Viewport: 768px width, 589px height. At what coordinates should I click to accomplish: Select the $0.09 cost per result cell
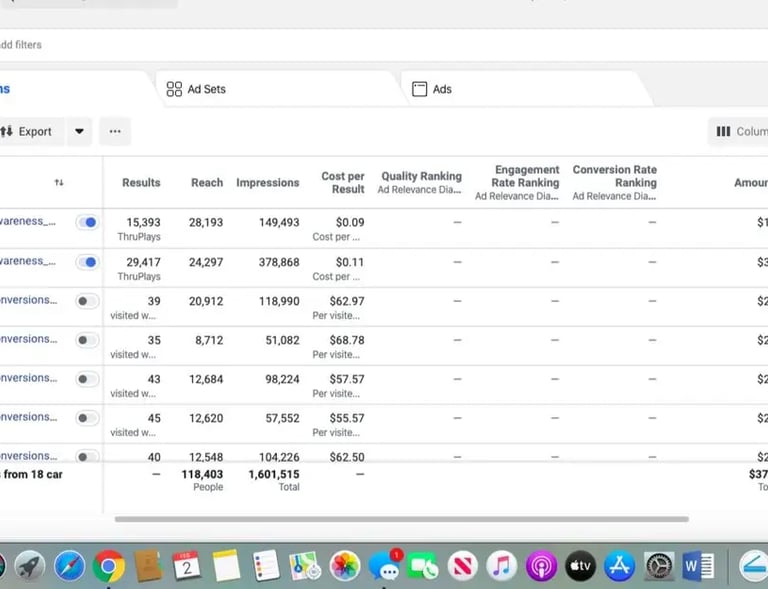350,222
